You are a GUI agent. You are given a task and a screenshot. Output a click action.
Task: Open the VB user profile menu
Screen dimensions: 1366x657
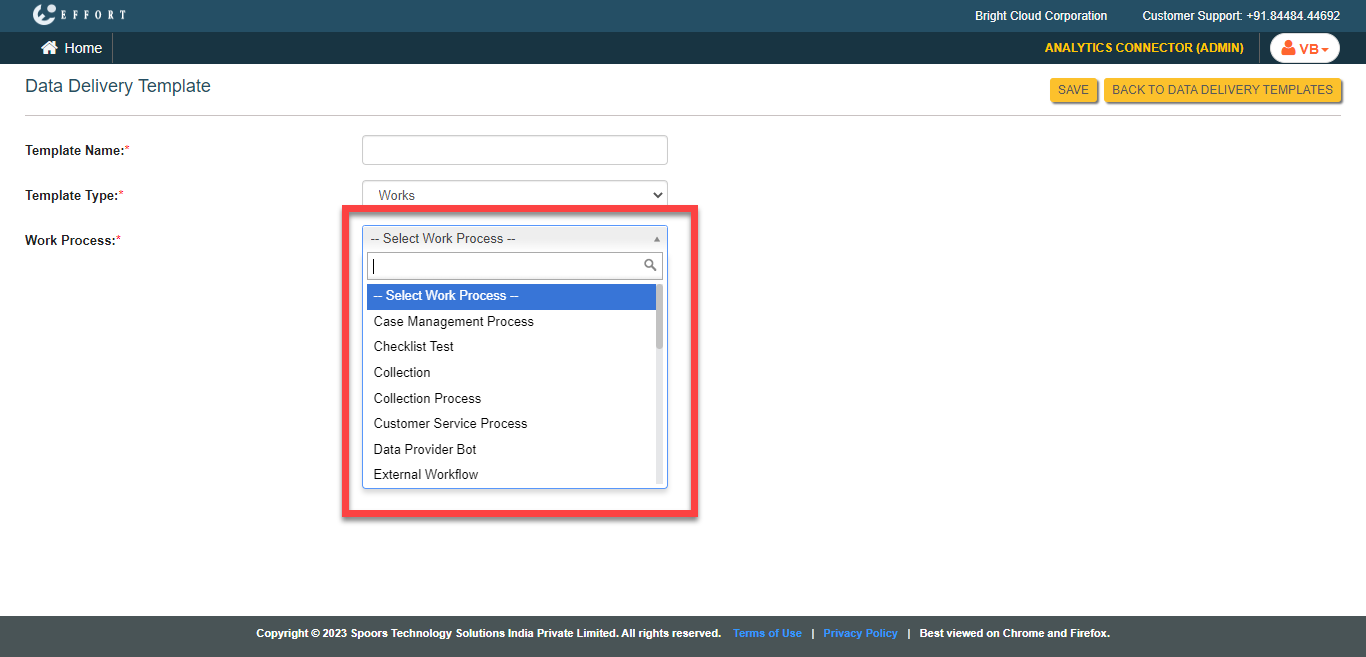tap(1304, 48)
